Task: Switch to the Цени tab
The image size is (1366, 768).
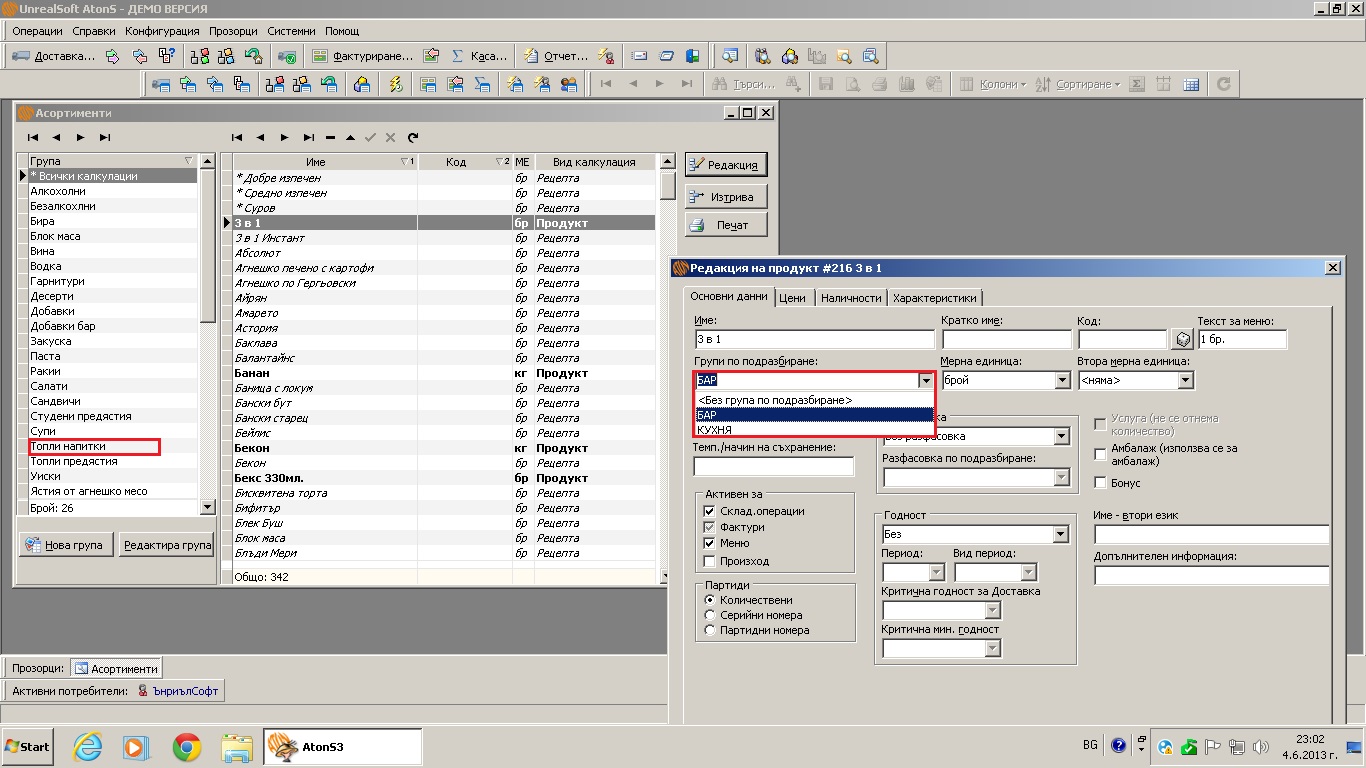Action: point(793,297)
